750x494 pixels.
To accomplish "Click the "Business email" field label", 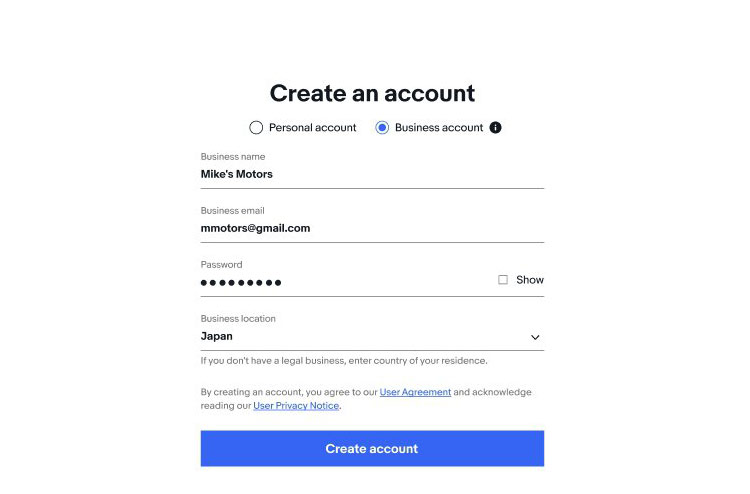I will click(x=232, y=210).
